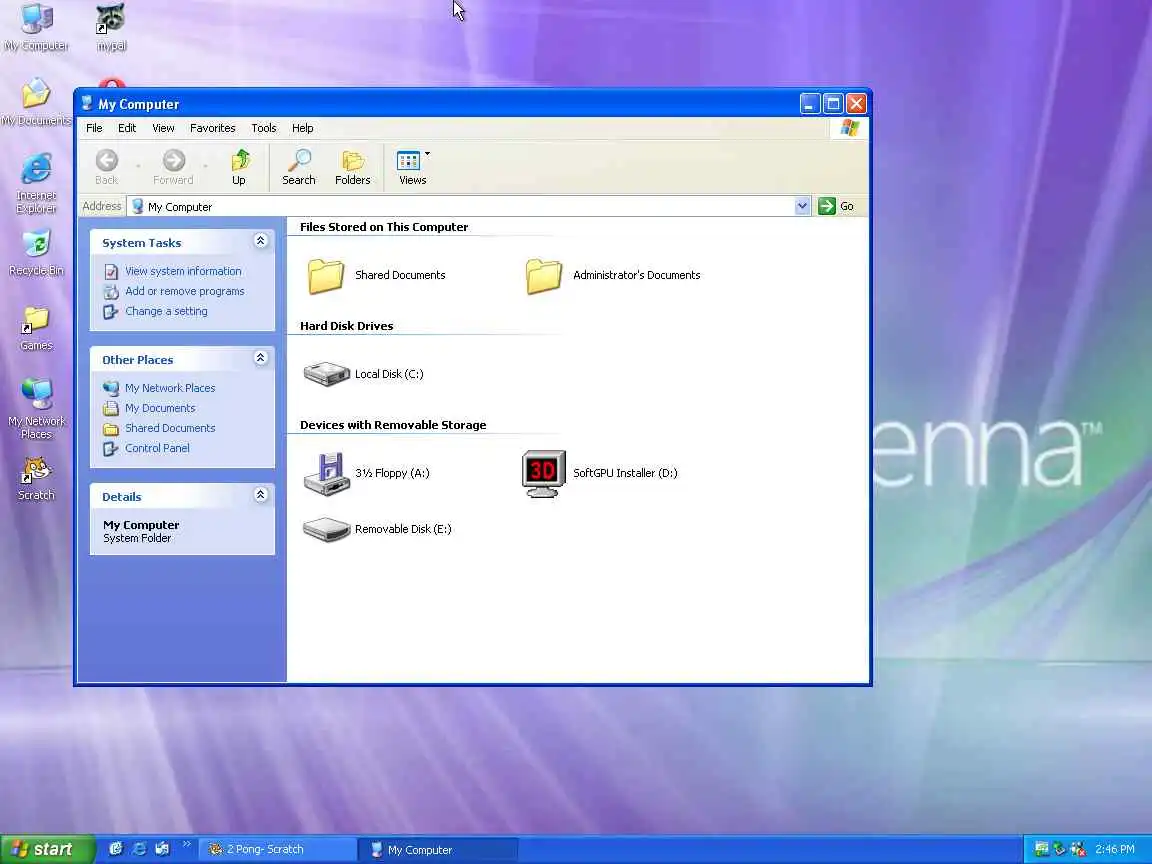This screenshot has width=1152, height=864.
Task: Collapse the System Tasks panel
Action: (x=260, y=241)
